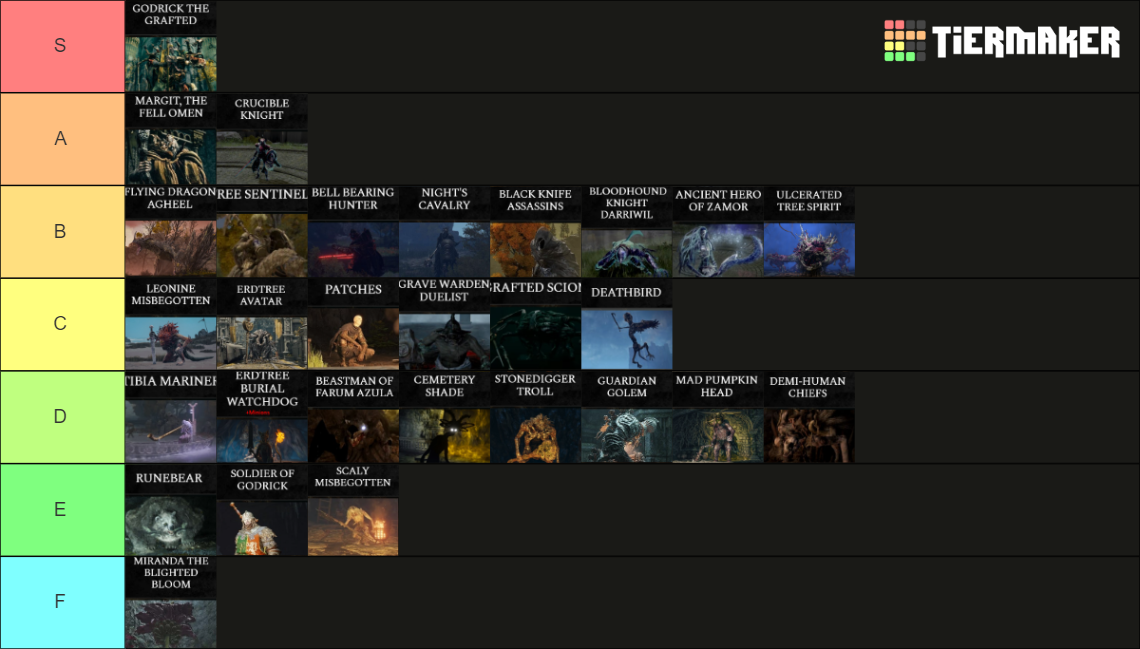Click the Soldier of Godrick card
The image size is (1140, 649).
[262, 509]
